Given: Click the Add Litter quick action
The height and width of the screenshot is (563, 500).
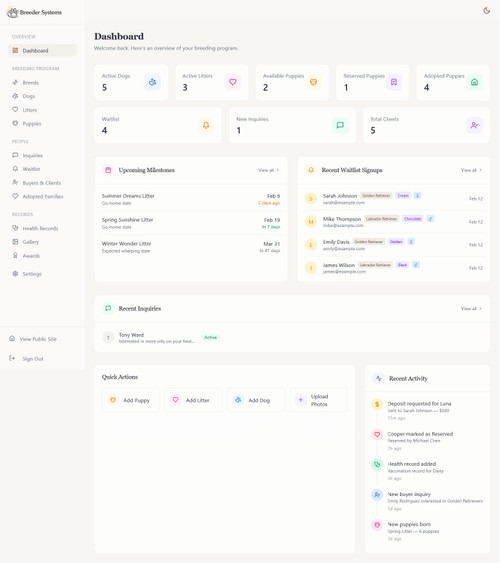Looking at the screenshot, I should [x=193, y=400].
